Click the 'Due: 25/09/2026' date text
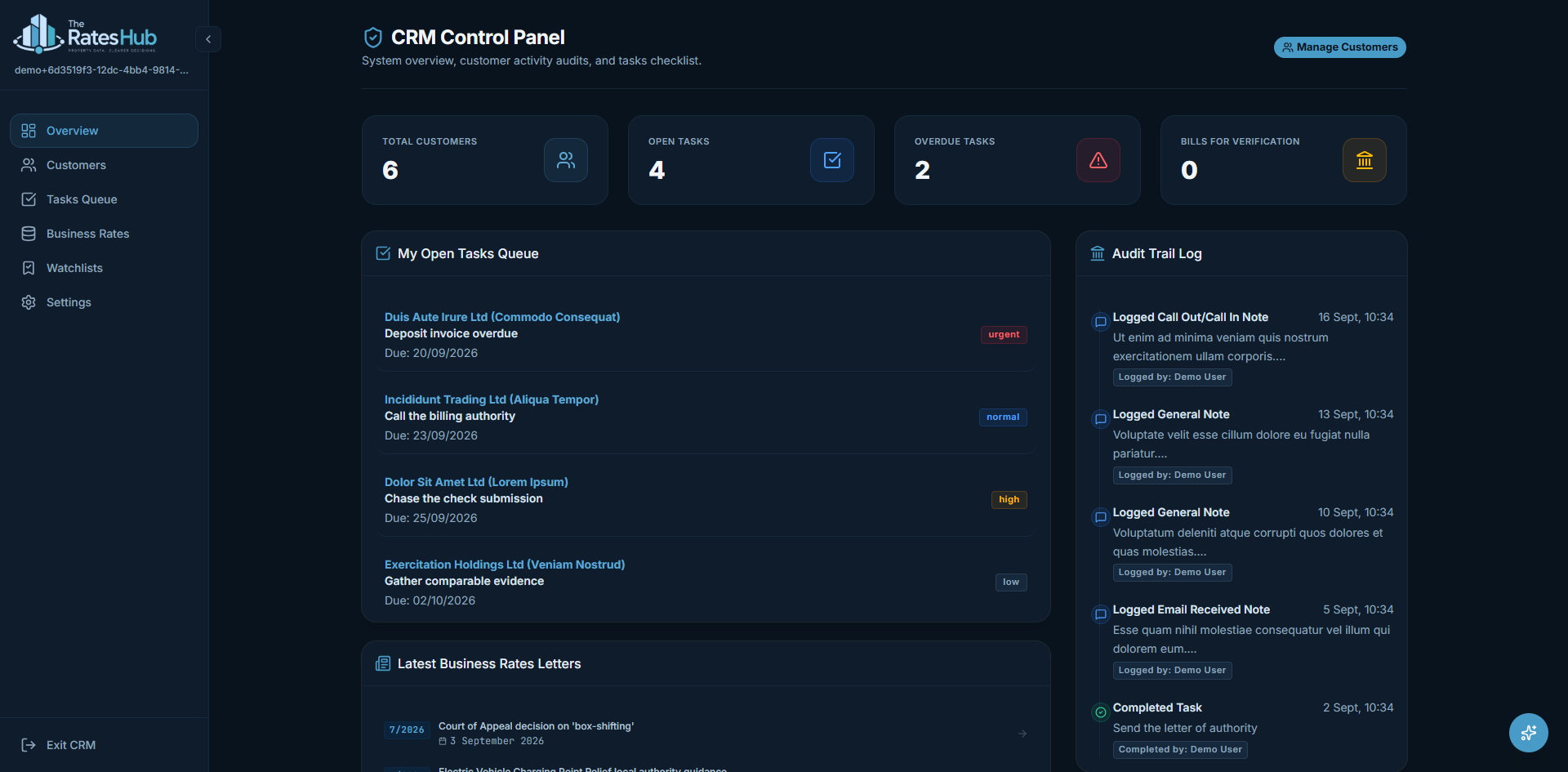Screen dimensions: 1568x772 tap(430, 518)
